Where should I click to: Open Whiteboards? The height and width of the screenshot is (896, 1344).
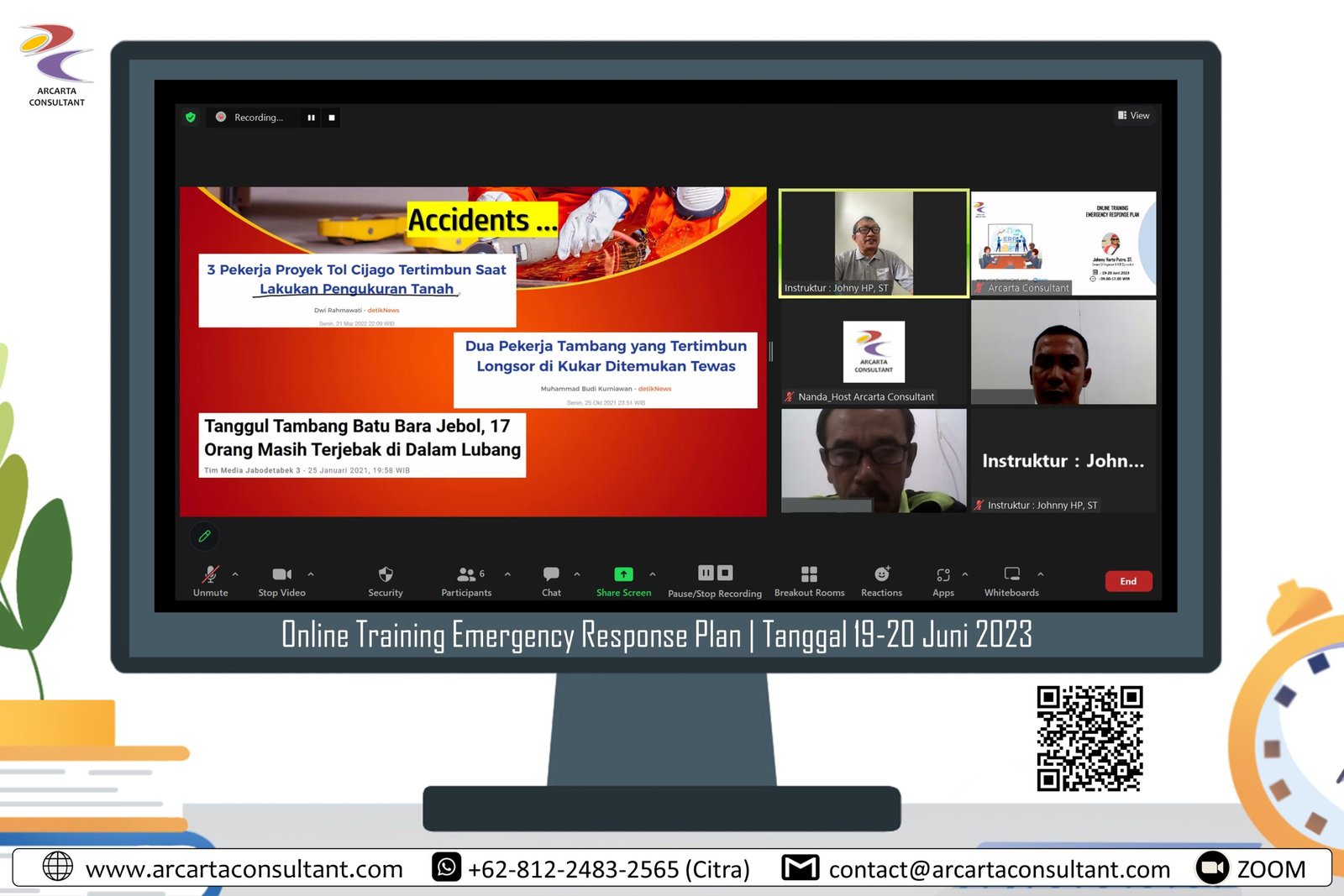point(1011,574)
